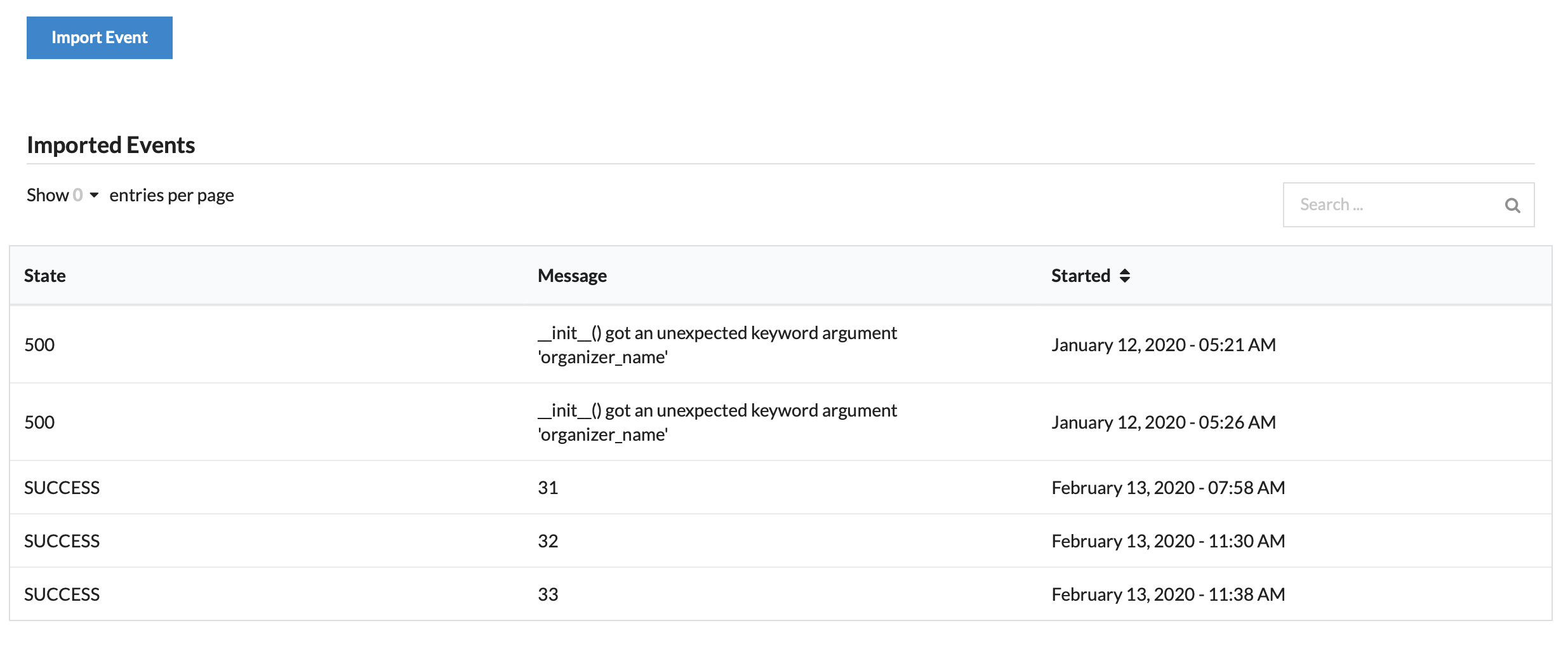
Task: Click the February 13, 2020 - 11:30 AM date
Action: [1168, 541]
